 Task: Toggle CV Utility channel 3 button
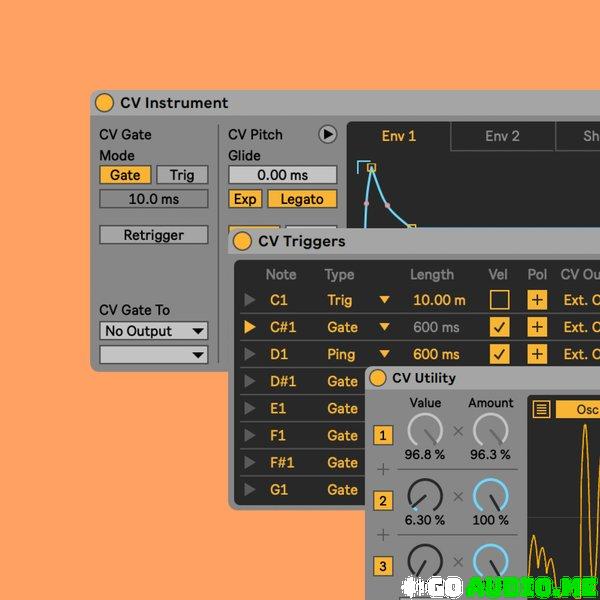383,566
